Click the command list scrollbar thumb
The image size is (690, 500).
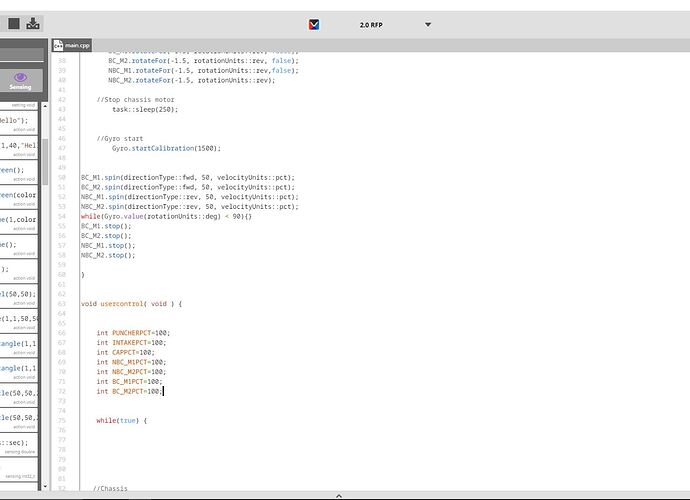[x=45, y=162]
